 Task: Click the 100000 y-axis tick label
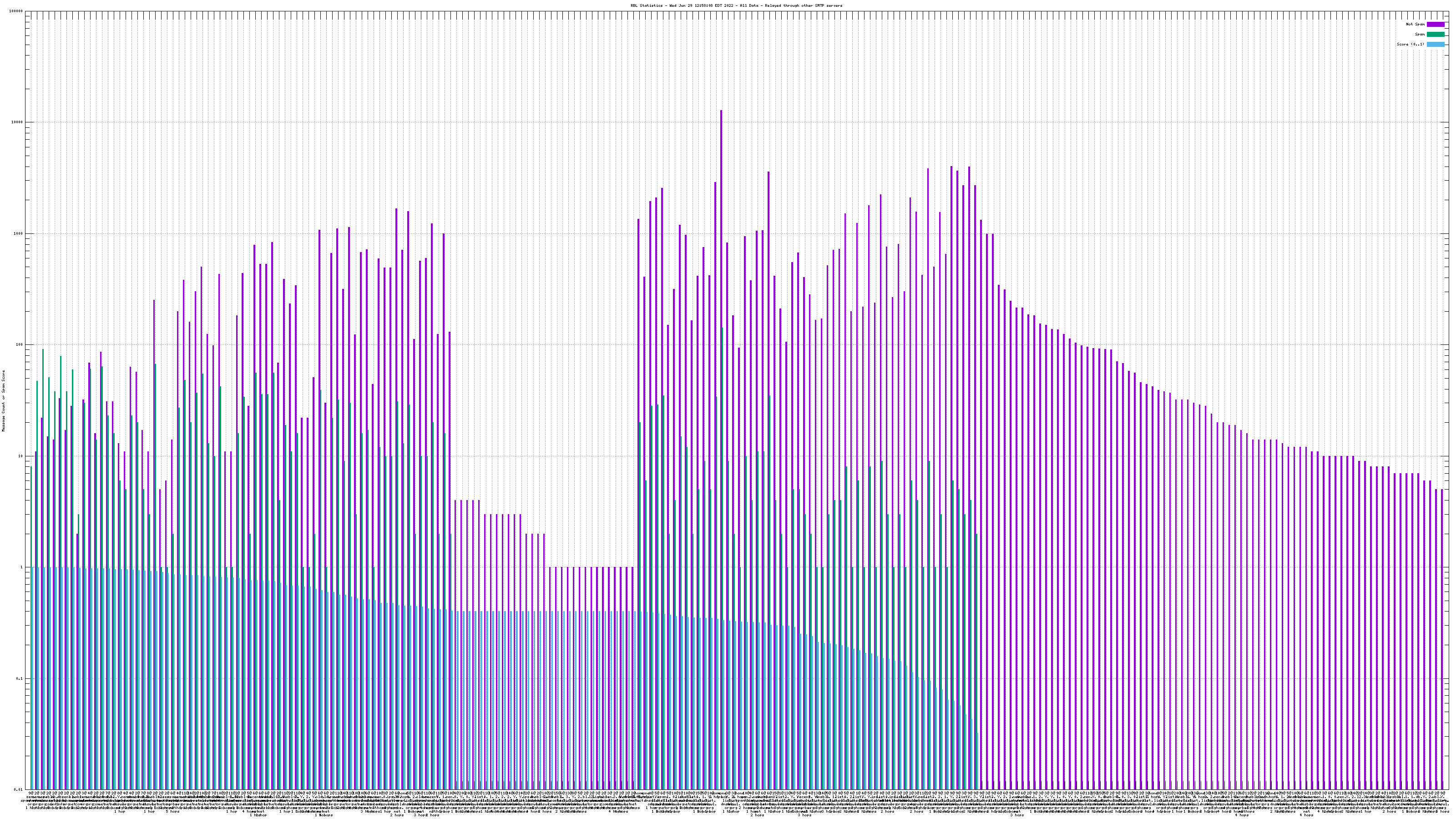click(x=16, y=11)
